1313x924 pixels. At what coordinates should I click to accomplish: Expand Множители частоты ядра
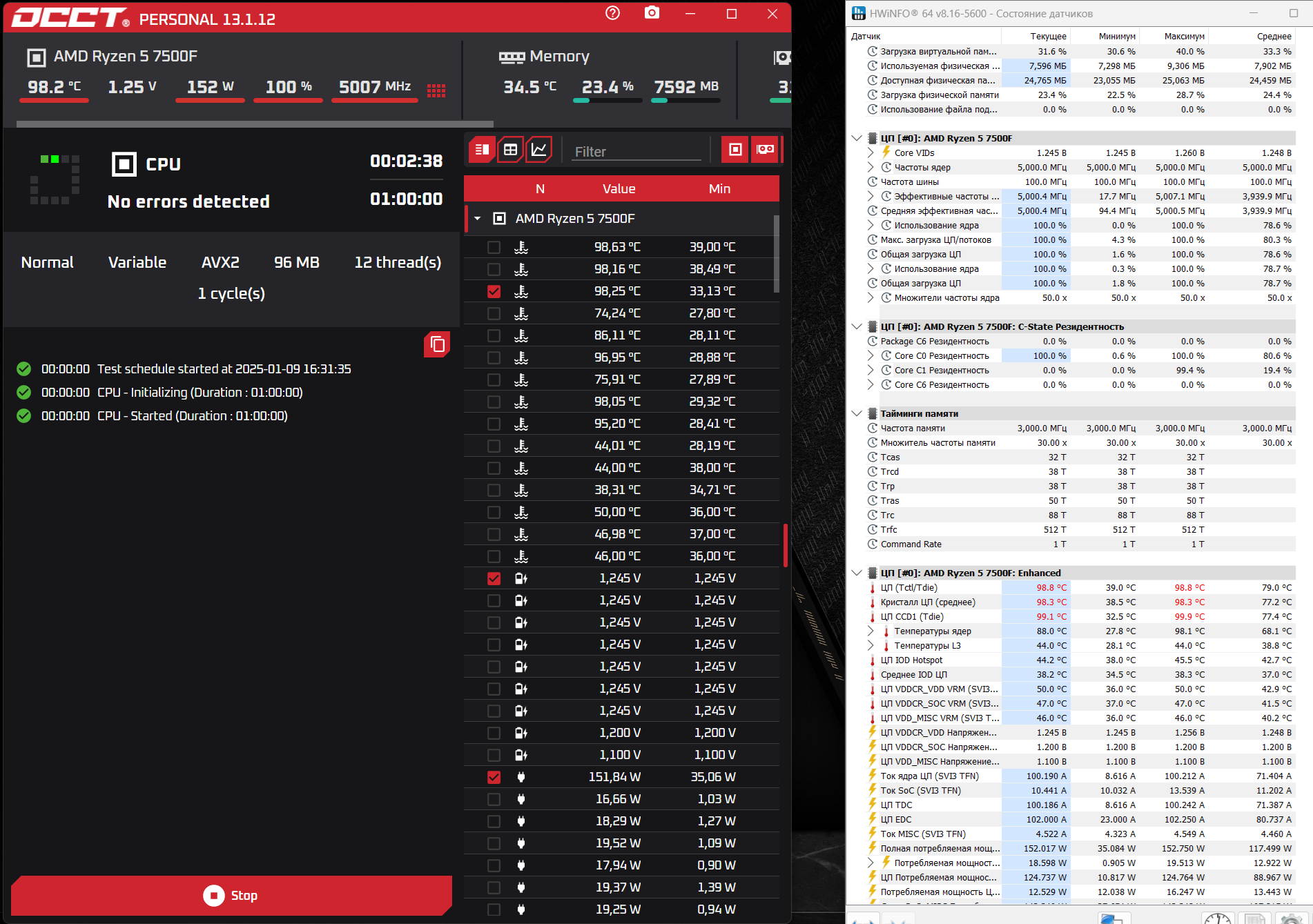pyautogui.click(x=871, y=297)
